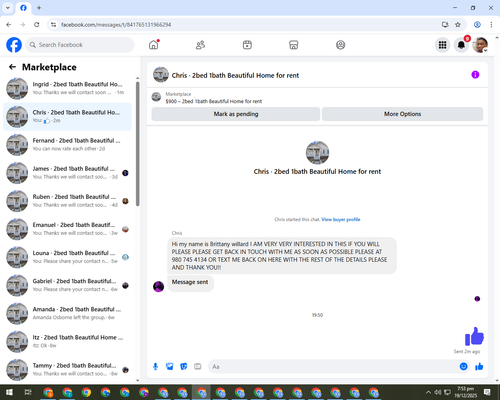Attach a photo with the image icon
500x400 pixels.
click(170, 367)
